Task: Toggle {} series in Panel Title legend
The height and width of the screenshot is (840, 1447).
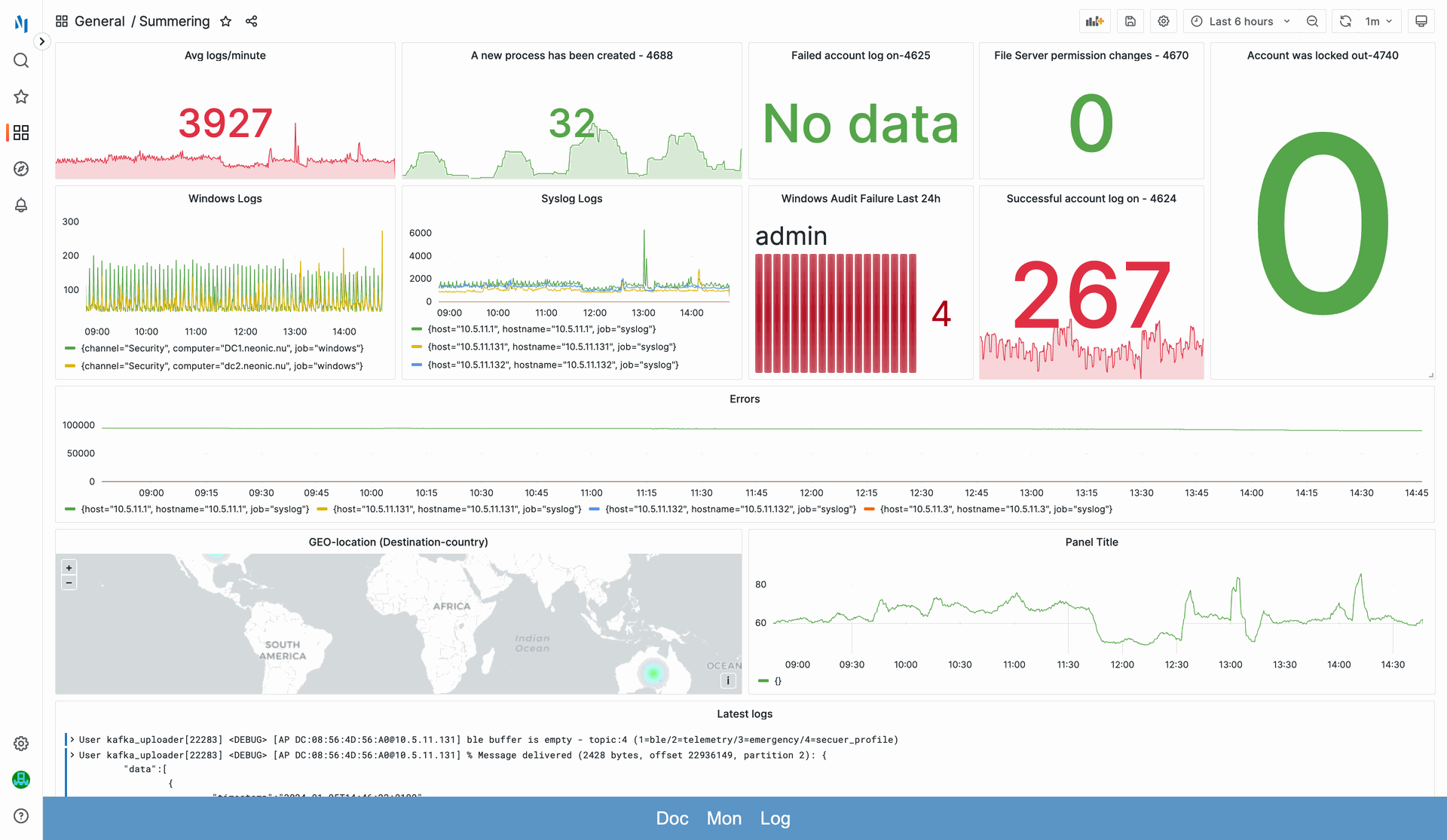Action: click(x=778, y=681)
